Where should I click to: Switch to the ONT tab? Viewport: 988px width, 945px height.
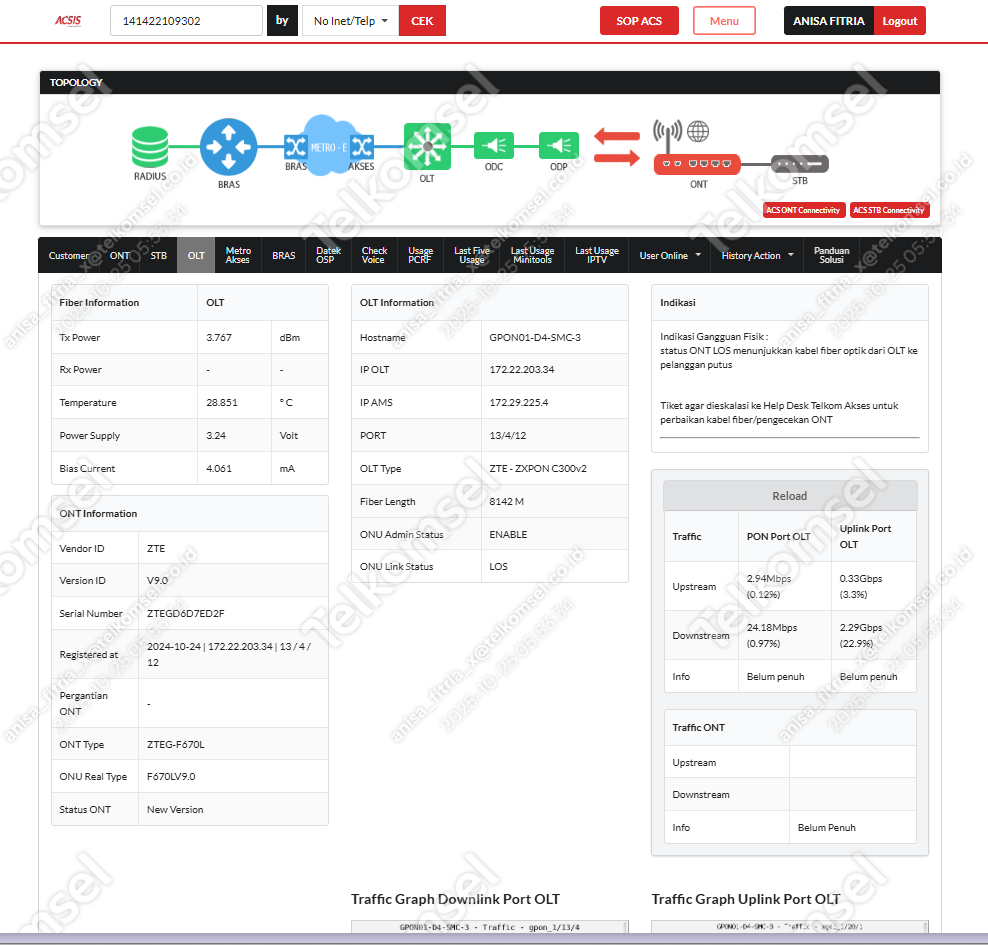[x=120, y=255]
